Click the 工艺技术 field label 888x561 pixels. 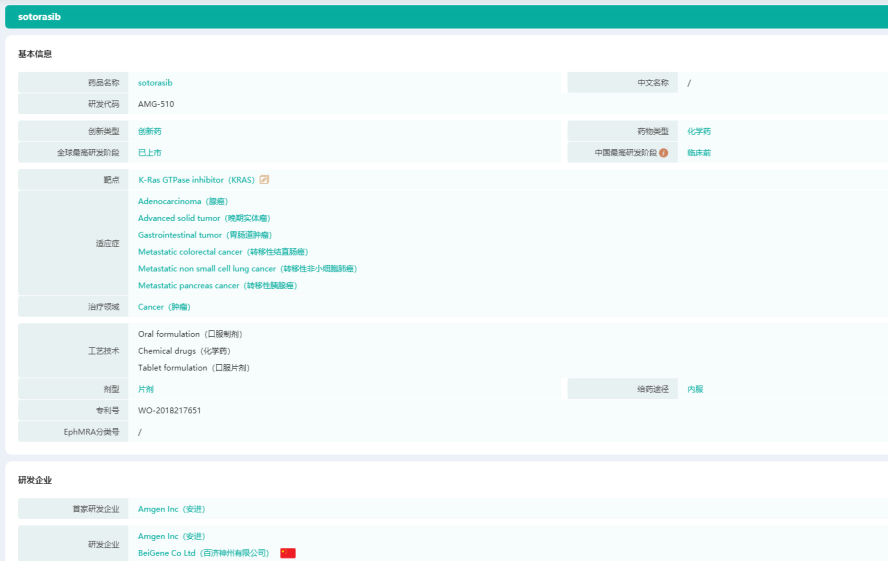point(104,351)
